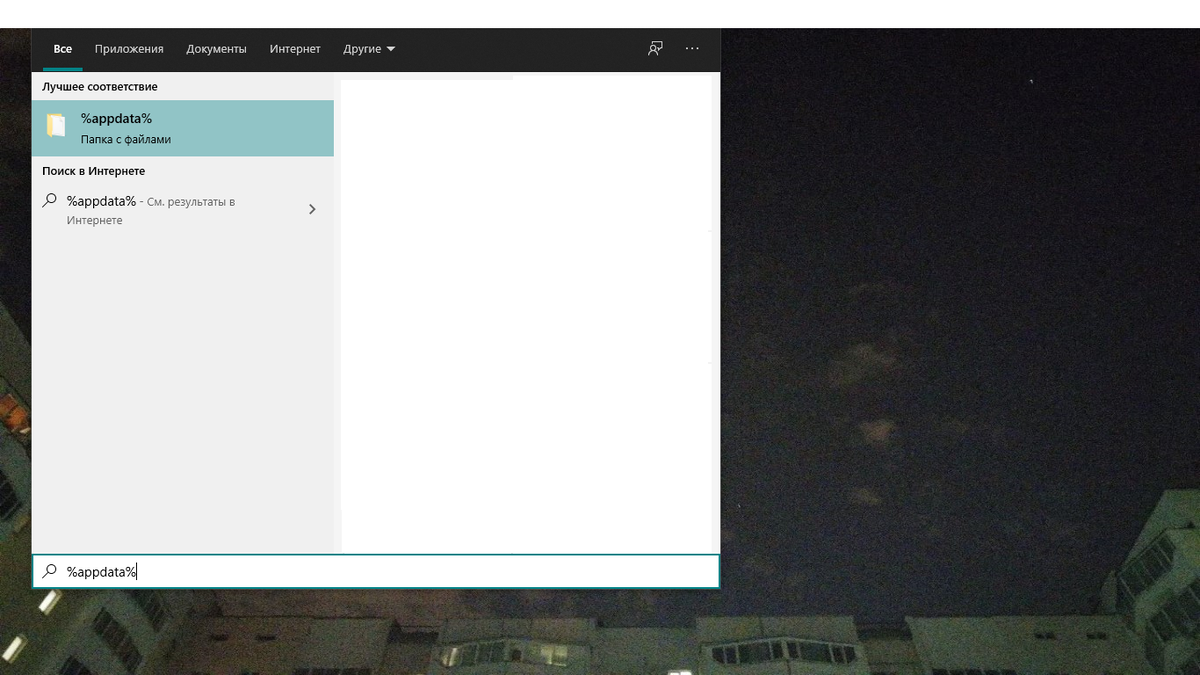Open the %appdata% file folder result
This screenshot has width=1200, height=675.
click(182, 128)
